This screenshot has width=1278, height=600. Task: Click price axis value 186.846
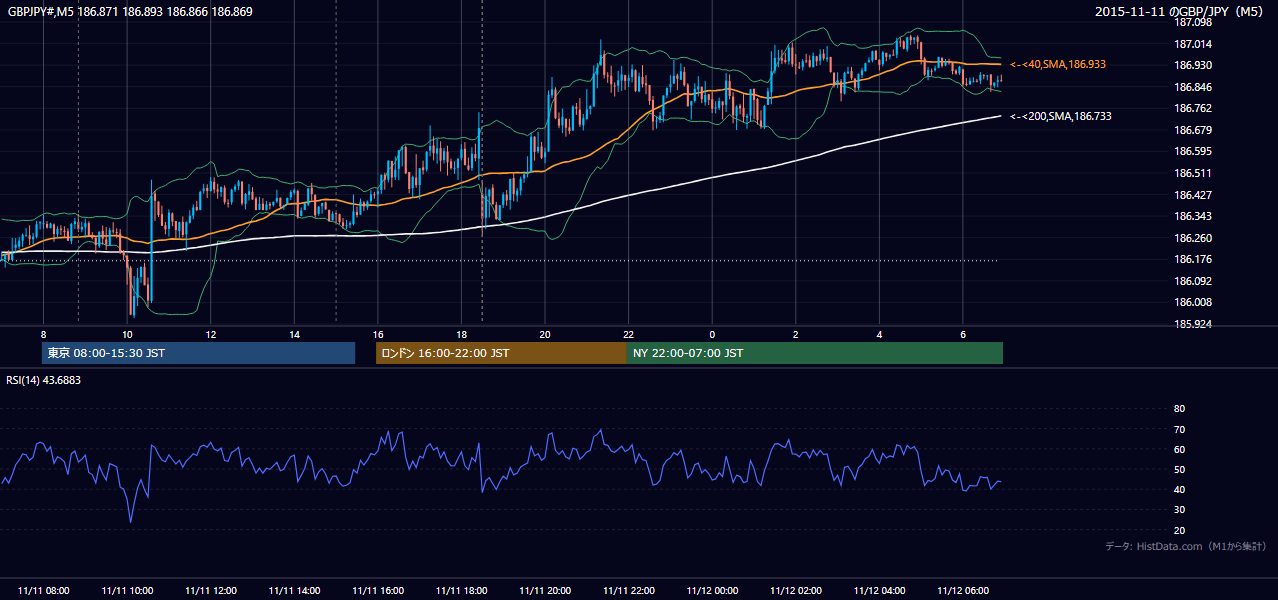1192,87
